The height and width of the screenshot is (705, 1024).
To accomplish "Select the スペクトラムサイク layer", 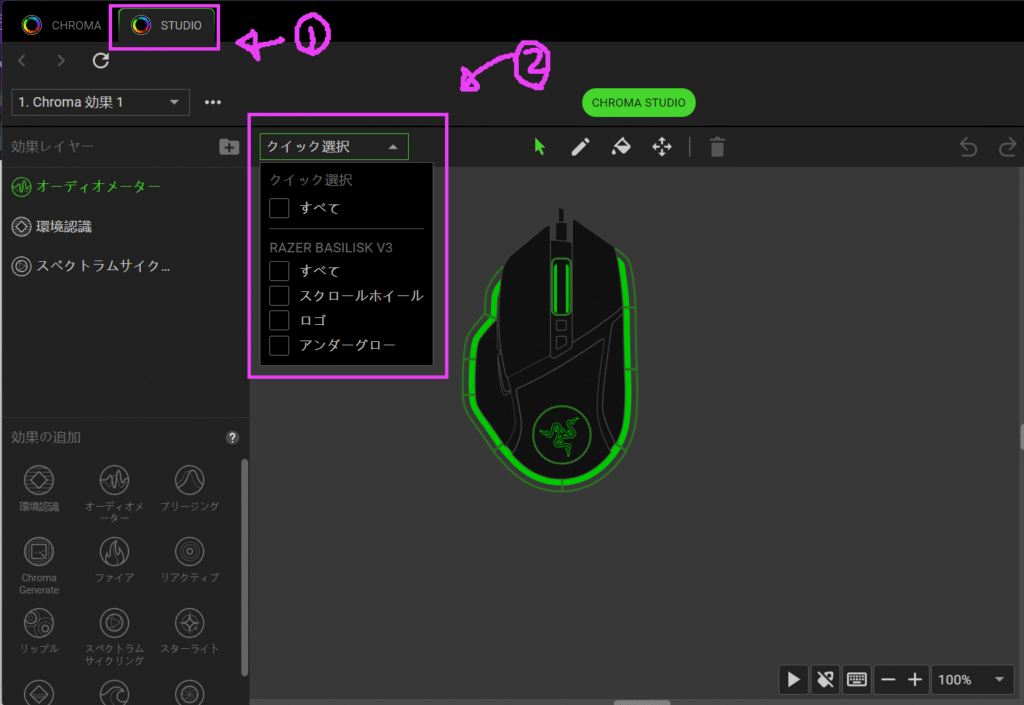I will pyautogui.click(x=91, y=266).
